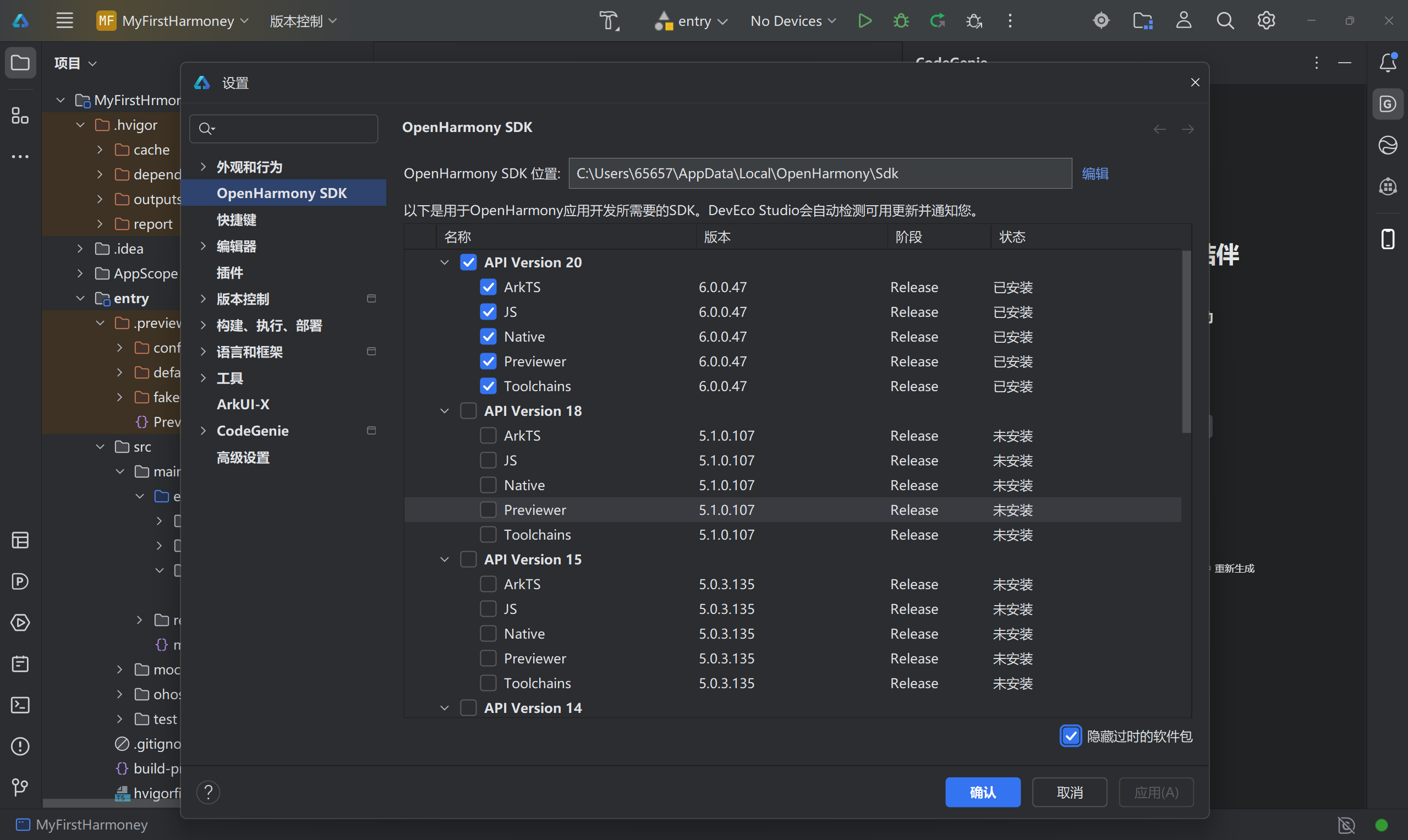The width and height of the screenshot is (1408, 840).
Task: Uncheck the ArkTS 6.0.0.47 checkbox
Action: click(x=488, y=287)
